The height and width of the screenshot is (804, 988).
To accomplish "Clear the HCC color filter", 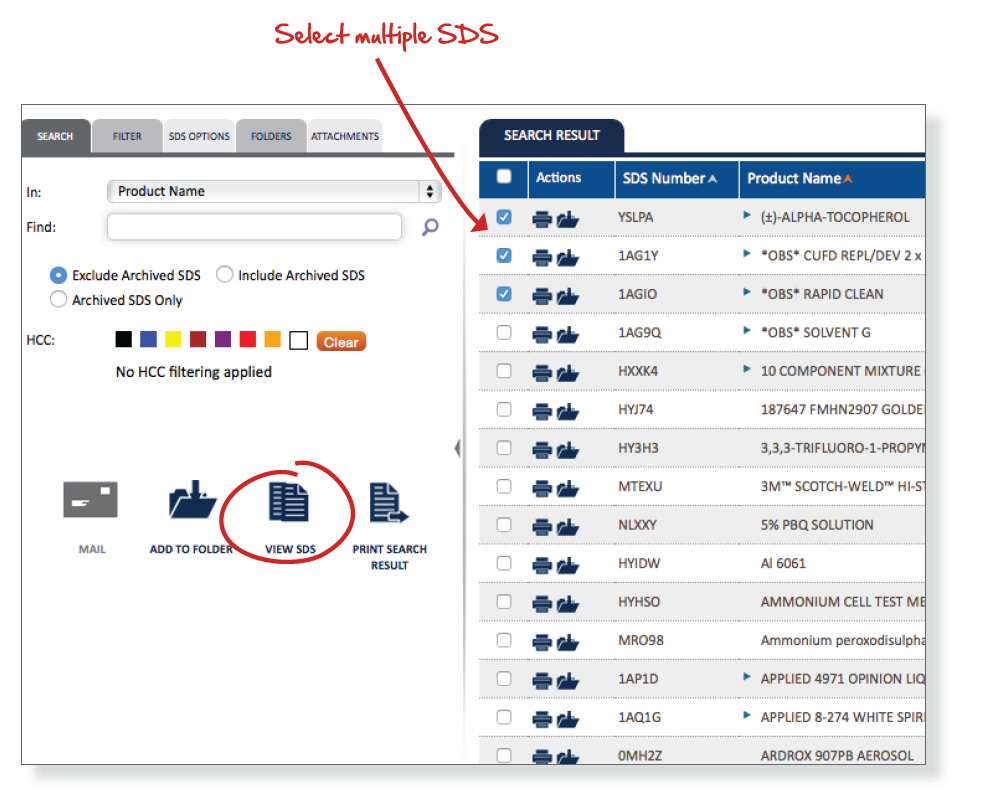I will pos(341,342).
